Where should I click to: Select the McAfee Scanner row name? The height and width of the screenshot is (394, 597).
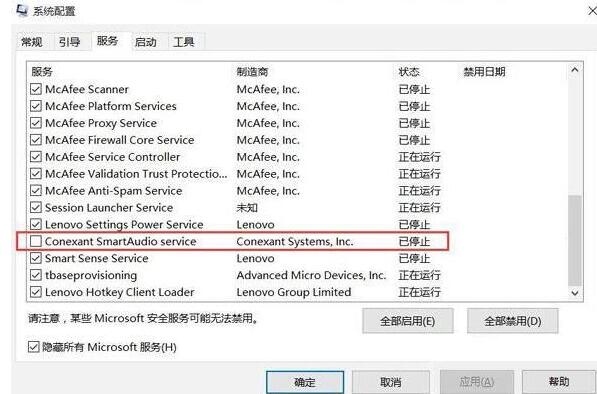(87, 89)
